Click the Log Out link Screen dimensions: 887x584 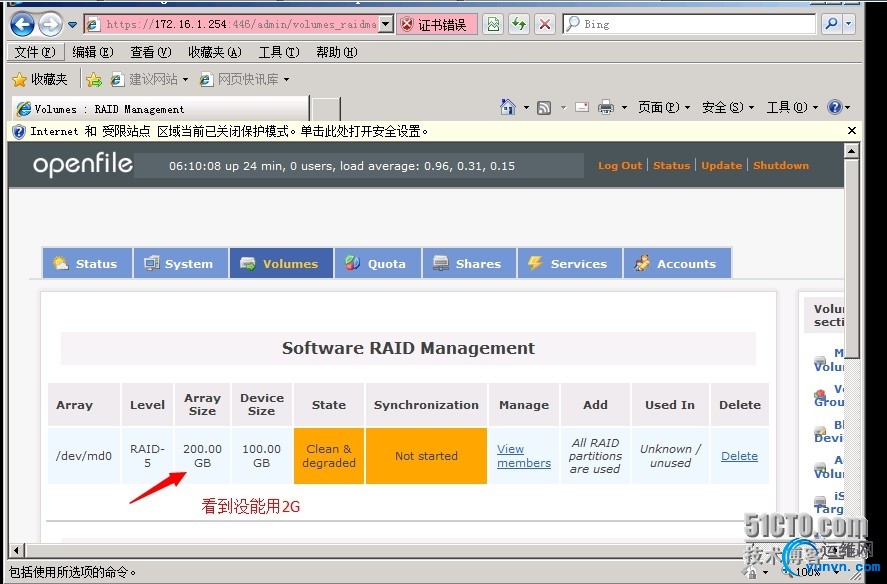(620, 165)
